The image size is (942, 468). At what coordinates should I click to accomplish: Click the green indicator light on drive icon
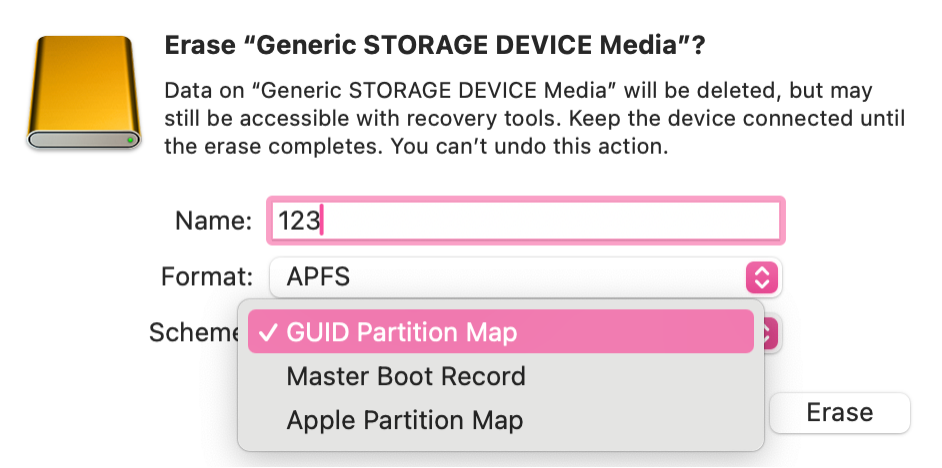click(x=131, y=140)
